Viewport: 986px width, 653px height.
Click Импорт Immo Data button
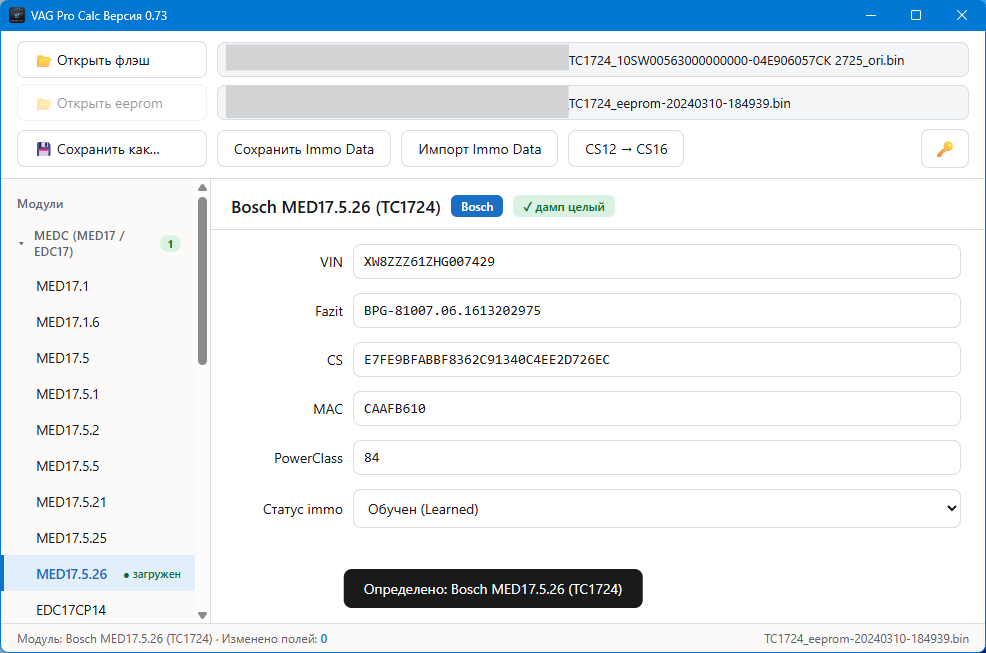[x=479, y=149]
